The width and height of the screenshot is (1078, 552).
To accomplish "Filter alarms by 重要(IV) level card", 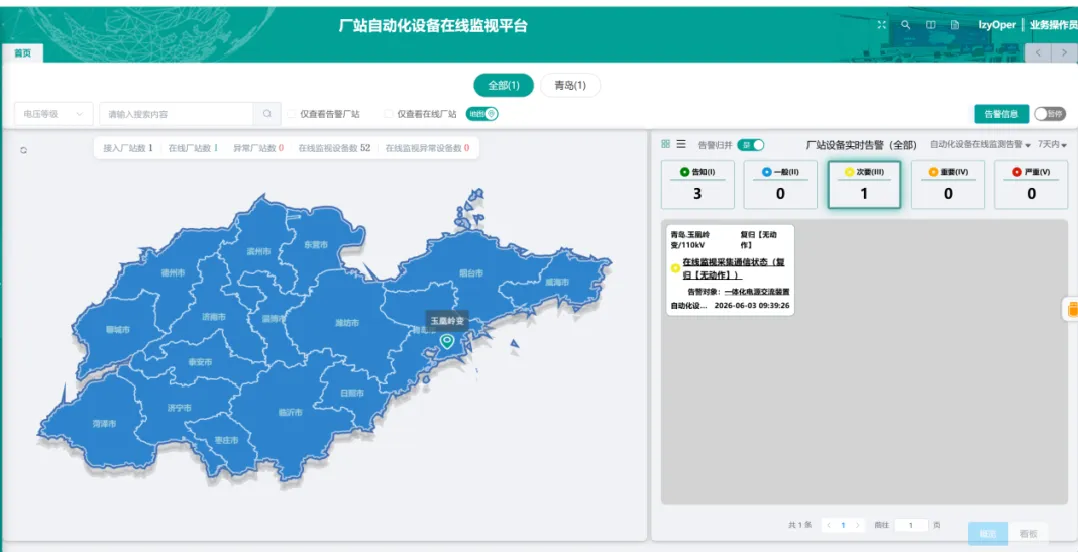I will click(948, 185).
